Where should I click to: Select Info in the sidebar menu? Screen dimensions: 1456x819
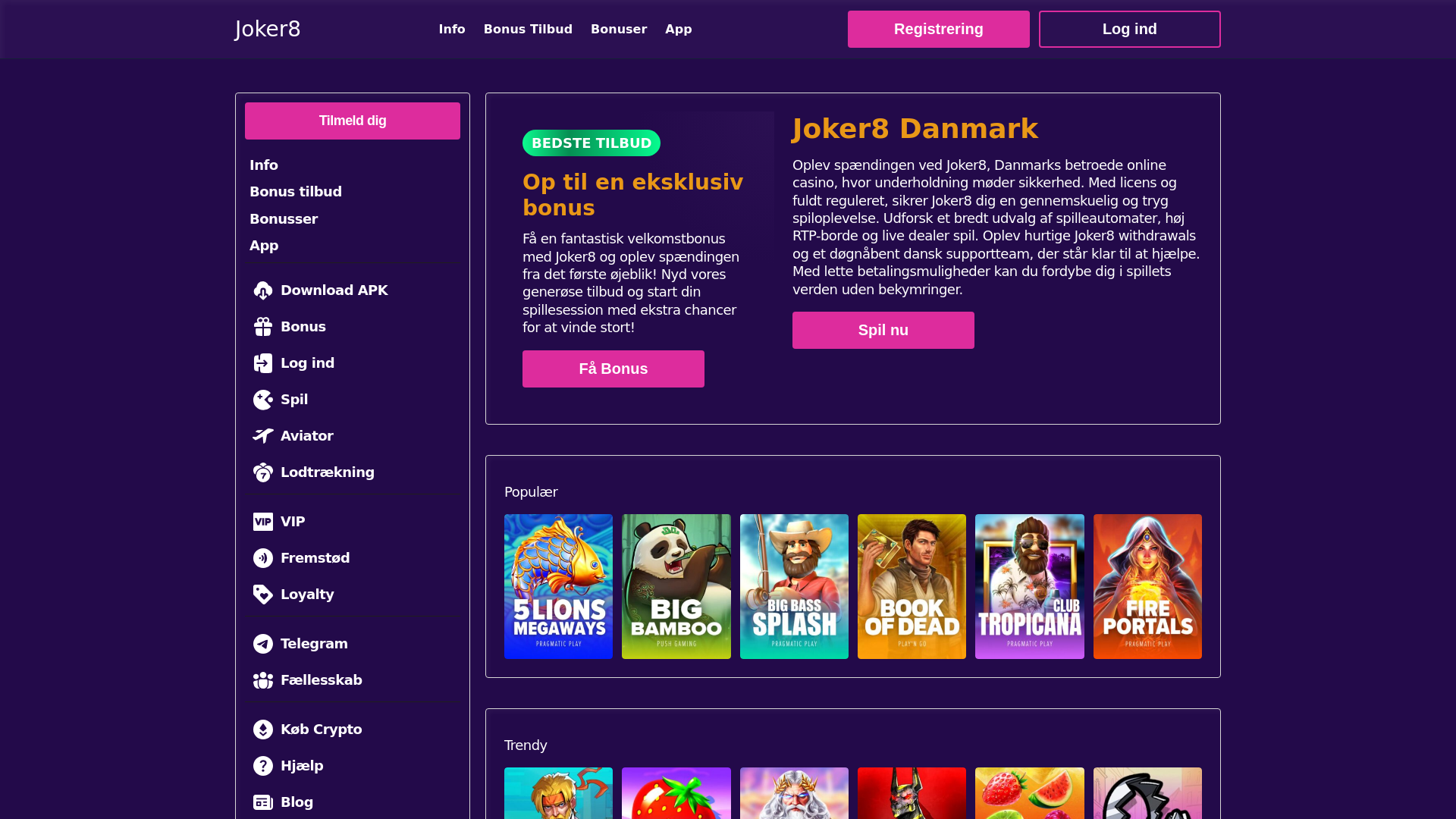[x=264, y=165]
